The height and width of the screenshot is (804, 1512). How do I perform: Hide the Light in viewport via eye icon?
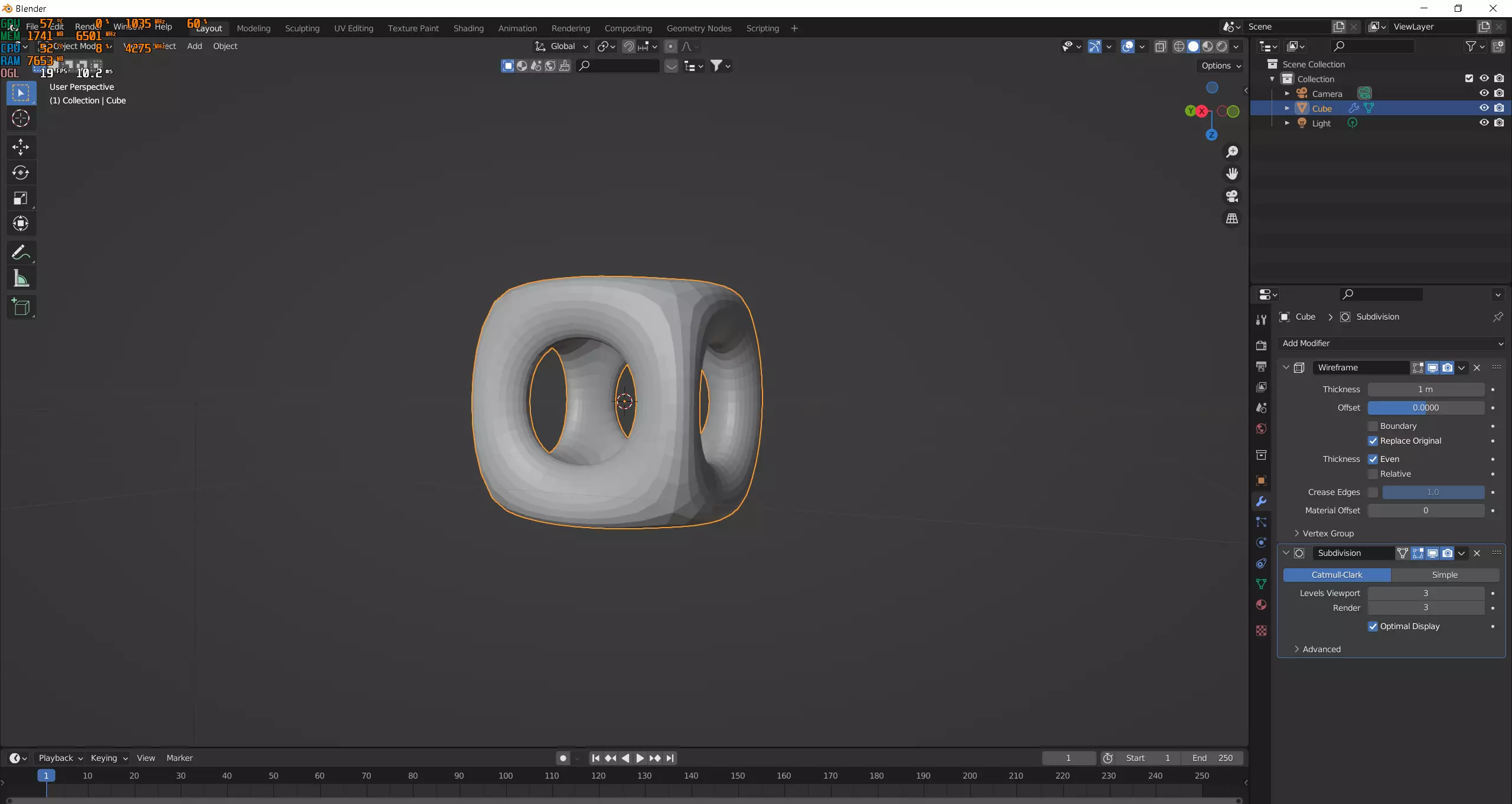tap(1484, 123)
